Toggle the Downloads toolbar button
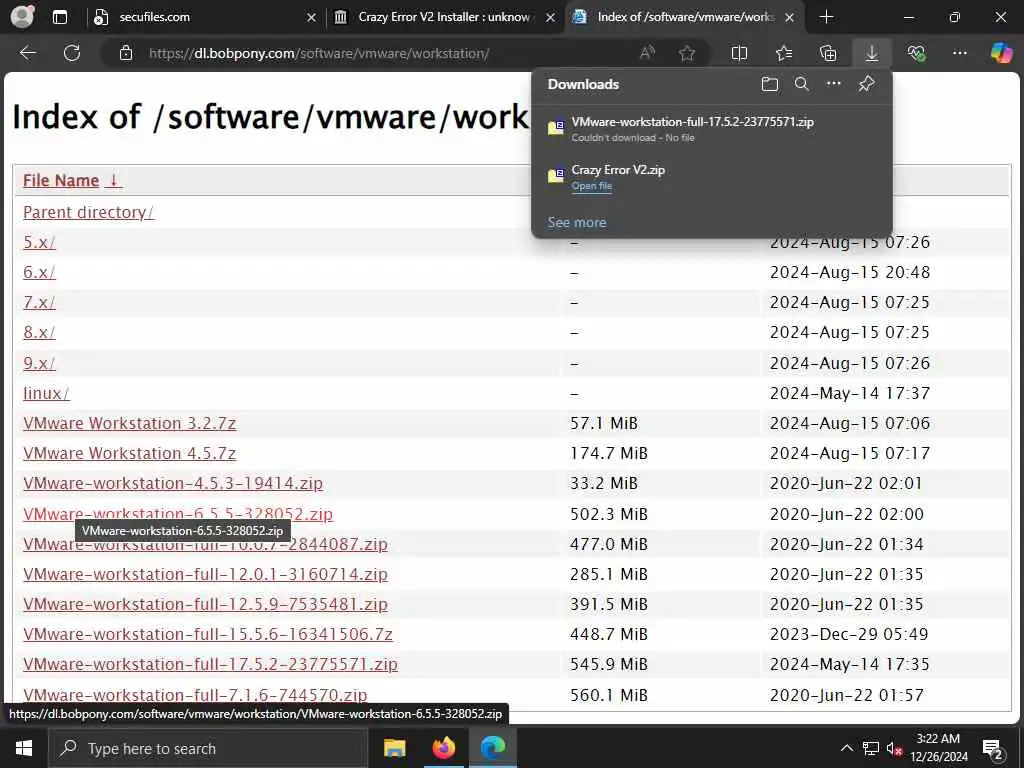Screen dimensions: 1024x768 pos(872,53)
